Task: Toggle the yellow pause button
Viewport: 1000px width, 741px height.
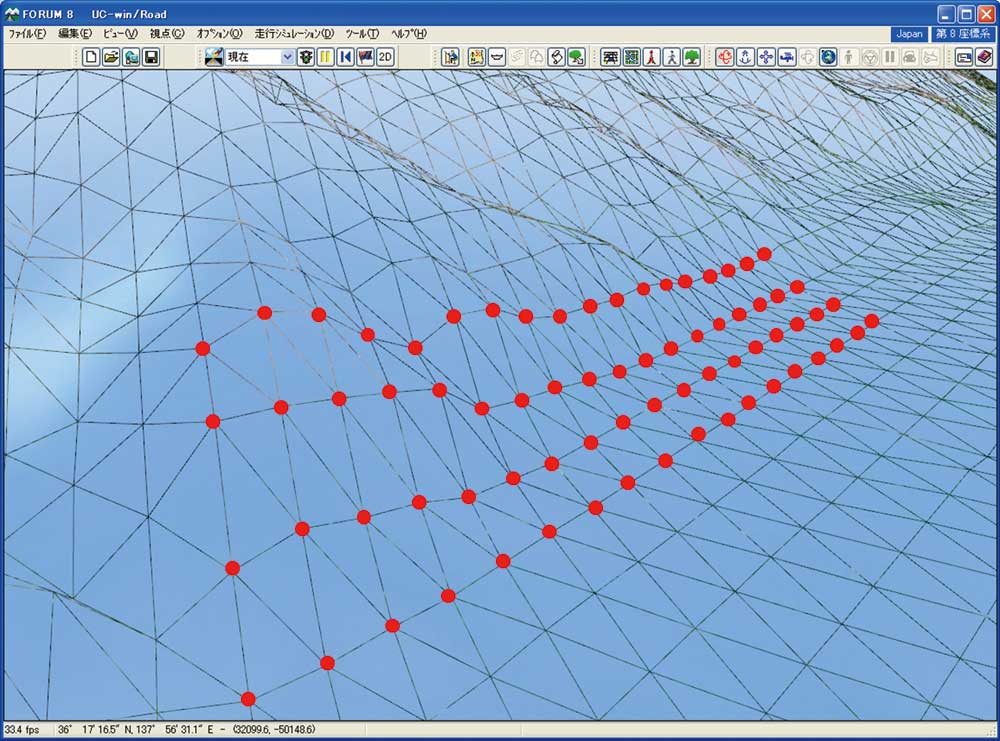Action: [x=325, y=57]
